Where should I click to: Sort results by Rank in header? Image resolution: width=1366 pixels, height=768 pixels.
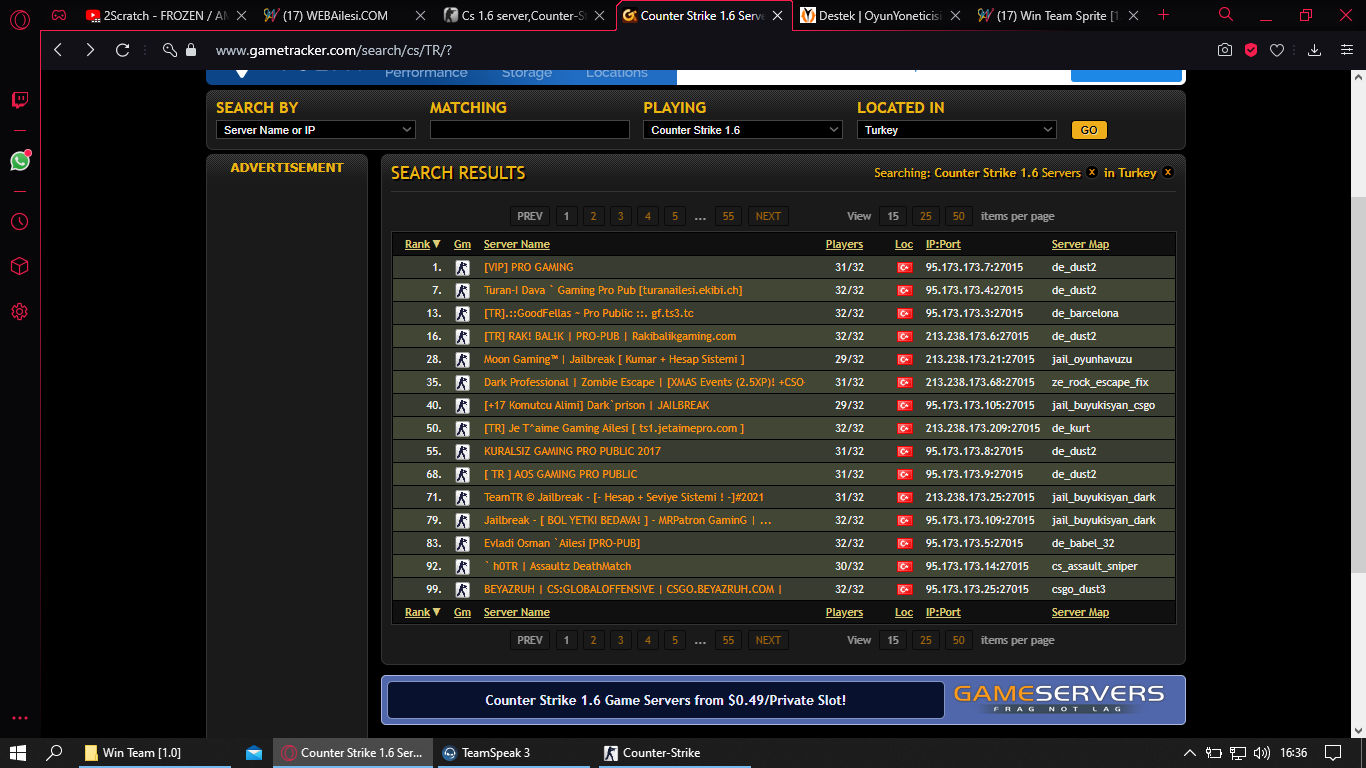click(422, 244)
